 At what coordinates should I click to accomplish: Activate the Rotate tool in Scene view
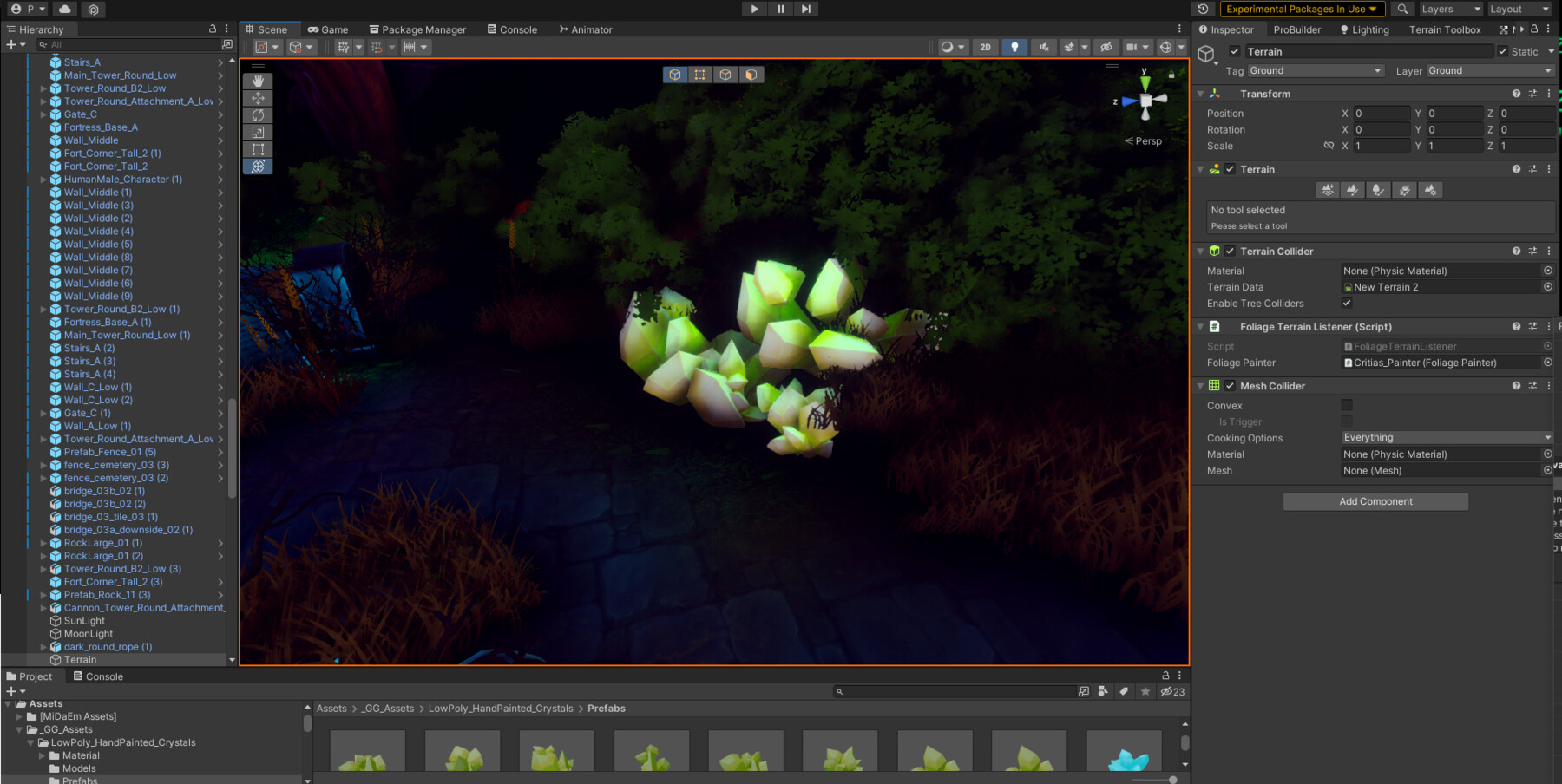[x=258, y=114]
